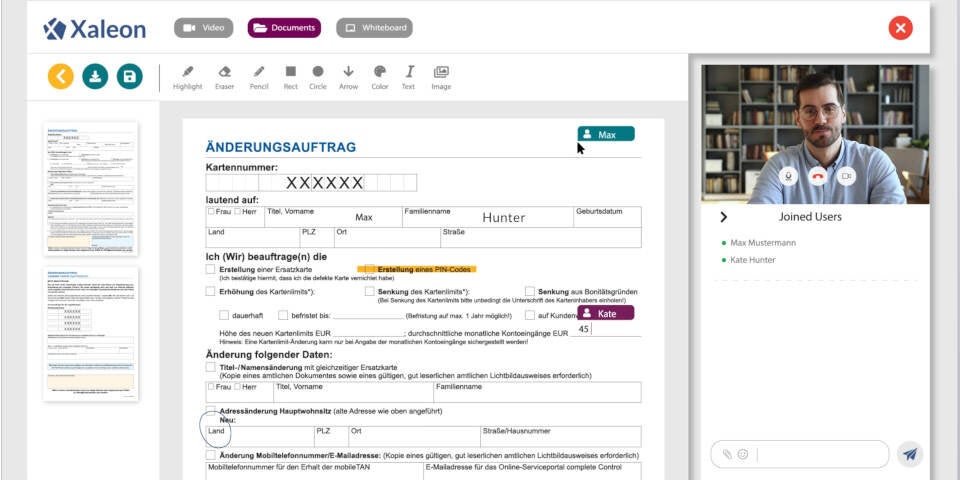Click the Kontoeingänge field showing 45
Viewport: 960px width, 480px height.
(x=605, y=329)
